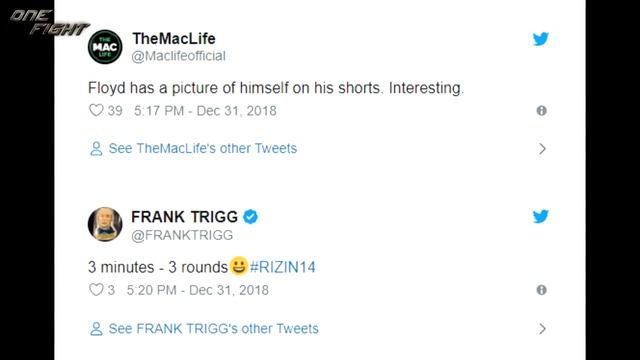The width and height of the screenshot is (640, 360).
Task: Open info icon on TheMacLife tweet
Action: (542, 111)
